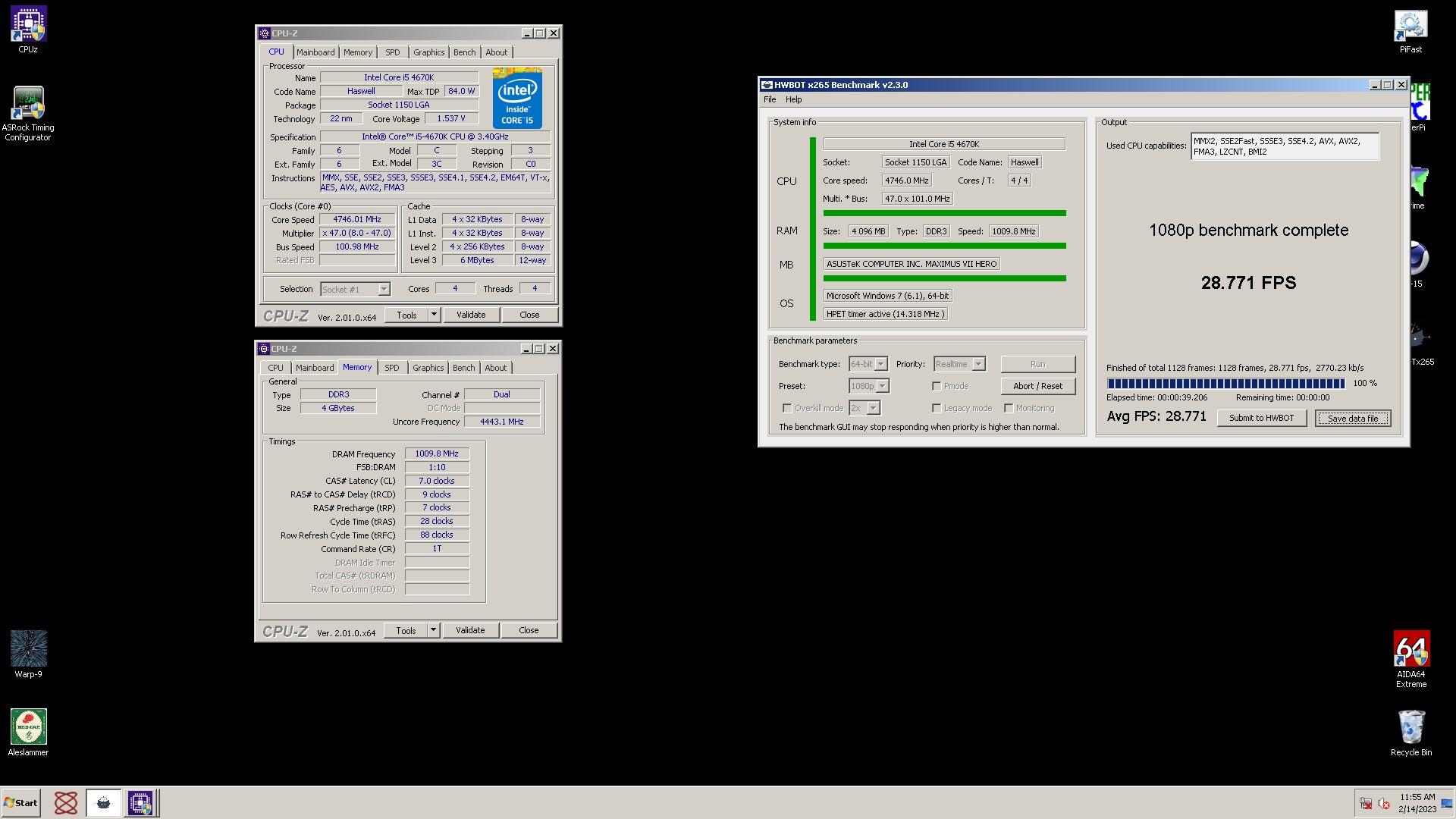Screen dimensions: 1456x819
Task: Open the PiFast desktop shortcut
Action: pos(1410,31)
